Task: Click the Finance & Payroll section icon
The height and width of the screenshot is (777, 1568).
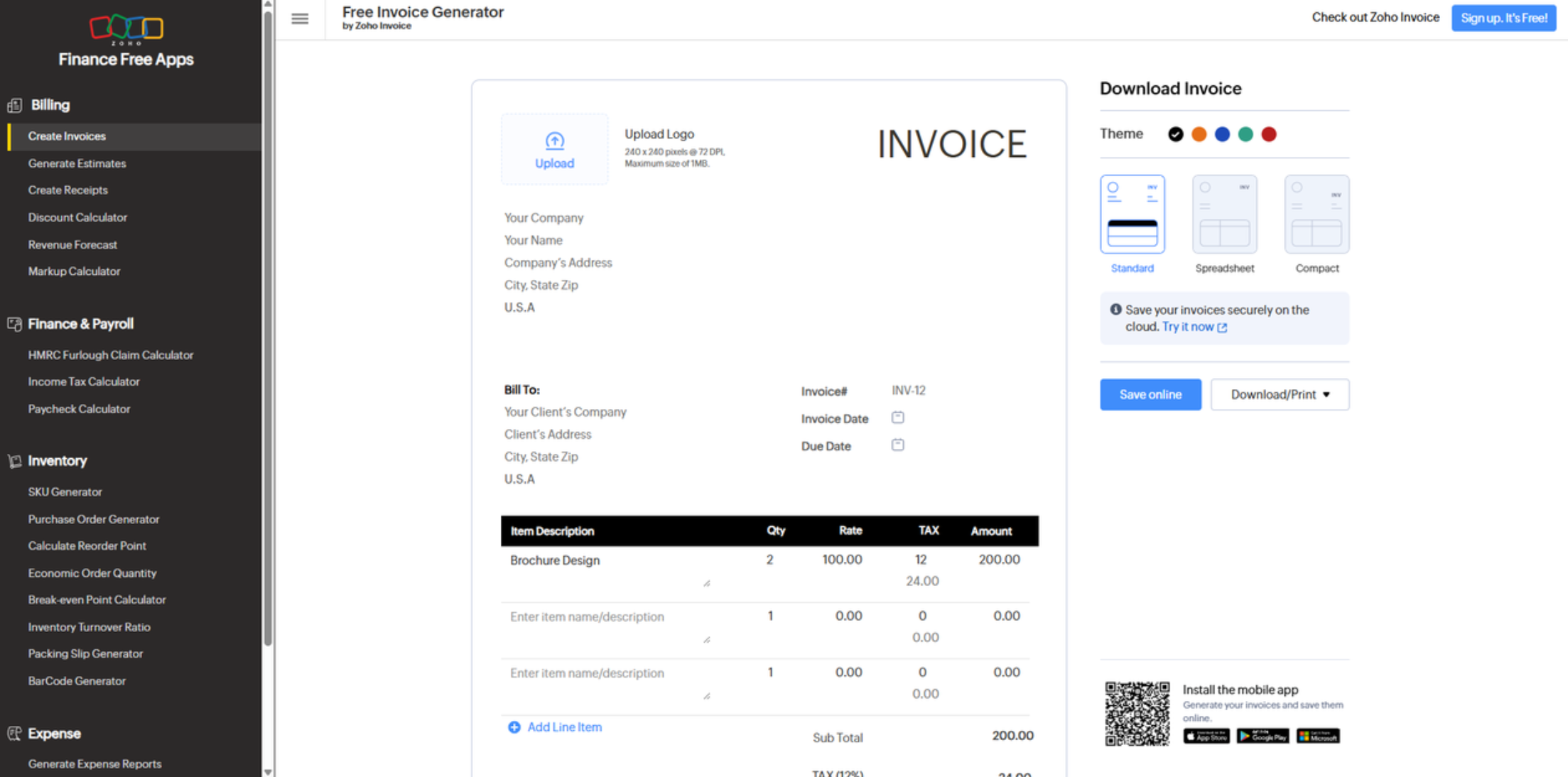Action: [14, 324]
